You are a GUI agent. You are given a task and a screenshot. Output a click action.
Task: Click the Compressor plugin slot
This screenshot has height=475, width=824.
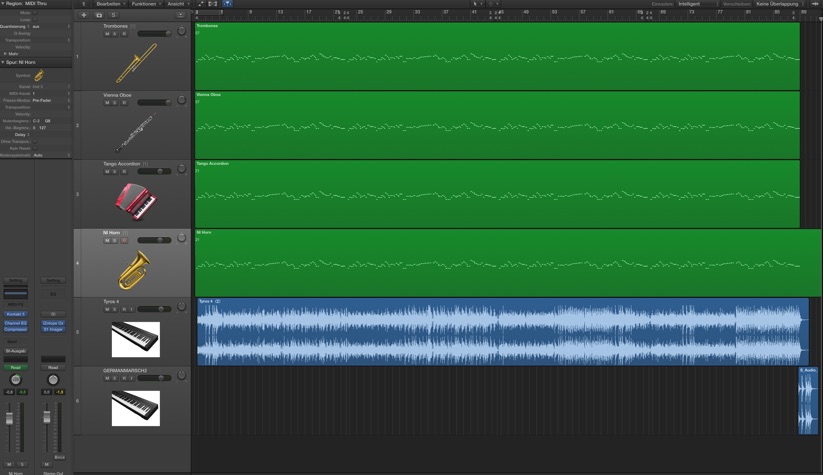coord(16,329)
